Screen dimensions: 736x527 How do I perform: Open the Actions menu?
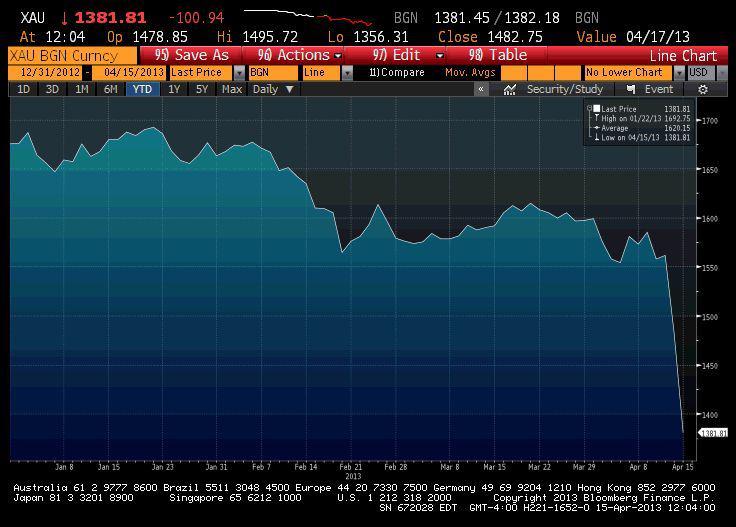tap(299, 55)
